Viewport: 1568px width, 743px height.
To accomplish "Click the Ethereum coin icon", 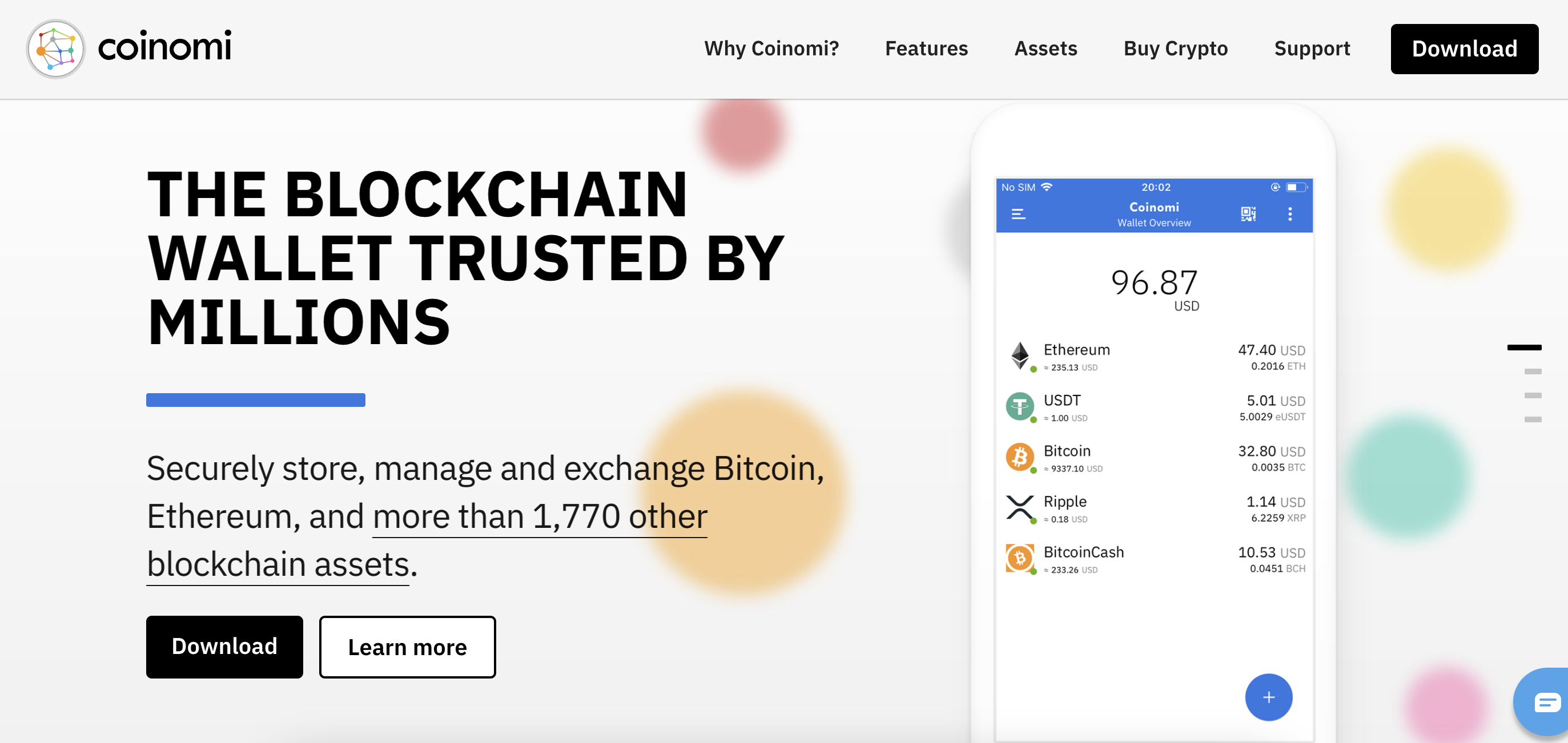I will [x=1020, y=356].
